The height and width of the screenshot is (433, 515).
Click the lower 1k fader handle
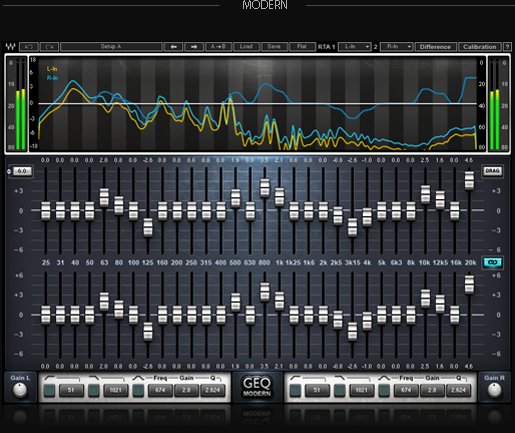(279, 301)
